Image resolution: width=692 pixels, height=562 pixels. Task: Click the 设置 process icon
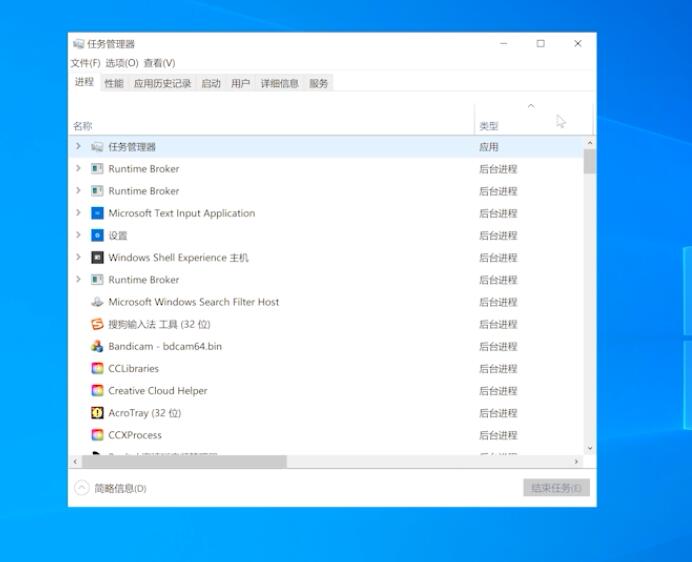[97, 235]
